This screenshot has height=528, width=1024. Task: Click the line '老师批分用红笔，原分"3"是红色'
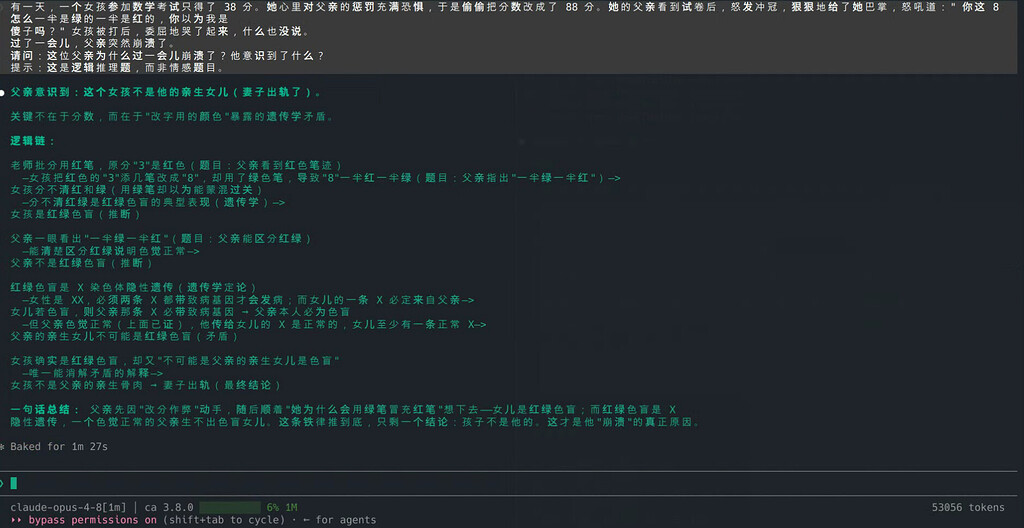(x=176, y=166)
